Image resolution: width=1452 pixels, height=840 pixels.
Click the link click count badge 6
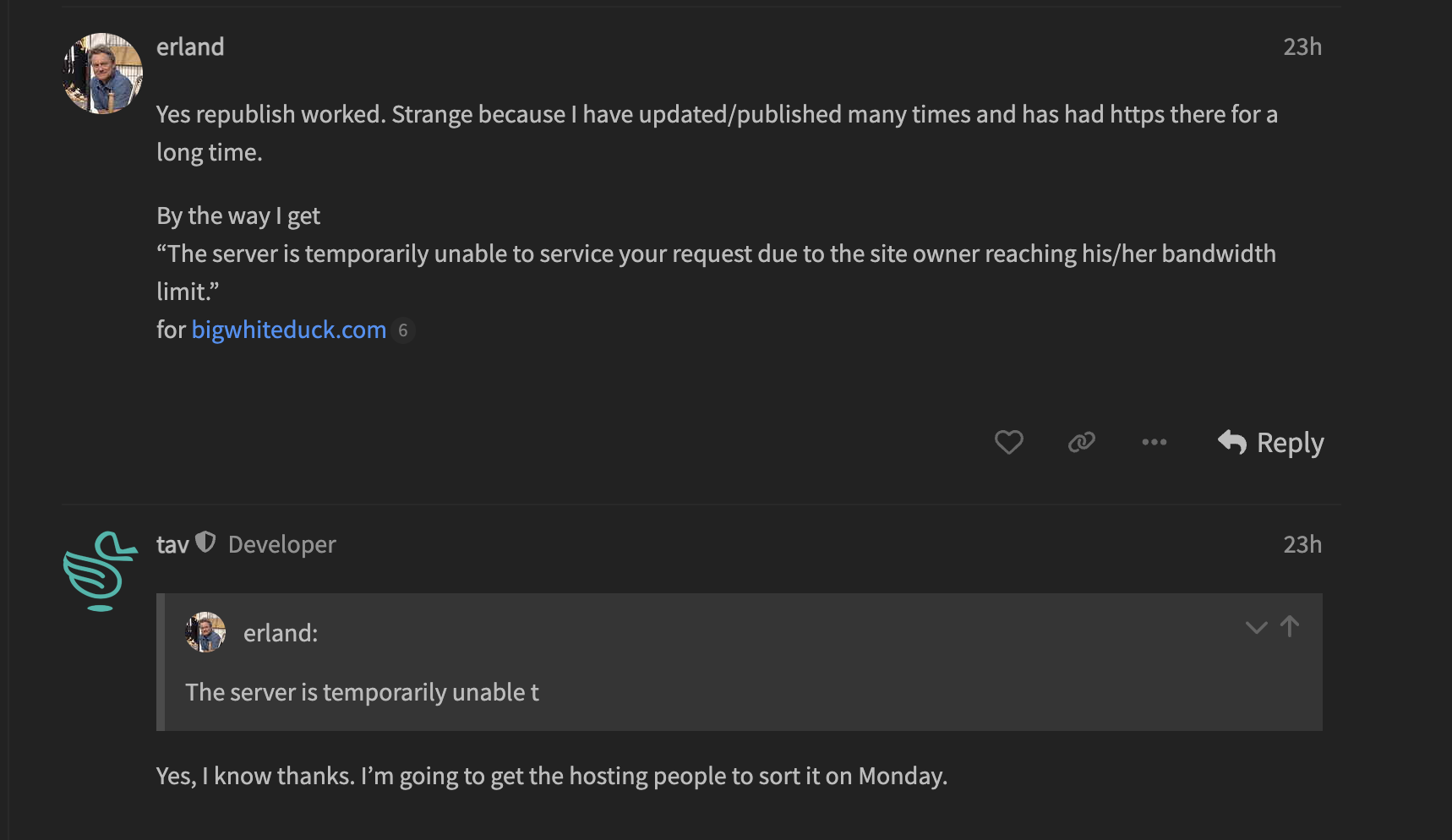[403, 330]
